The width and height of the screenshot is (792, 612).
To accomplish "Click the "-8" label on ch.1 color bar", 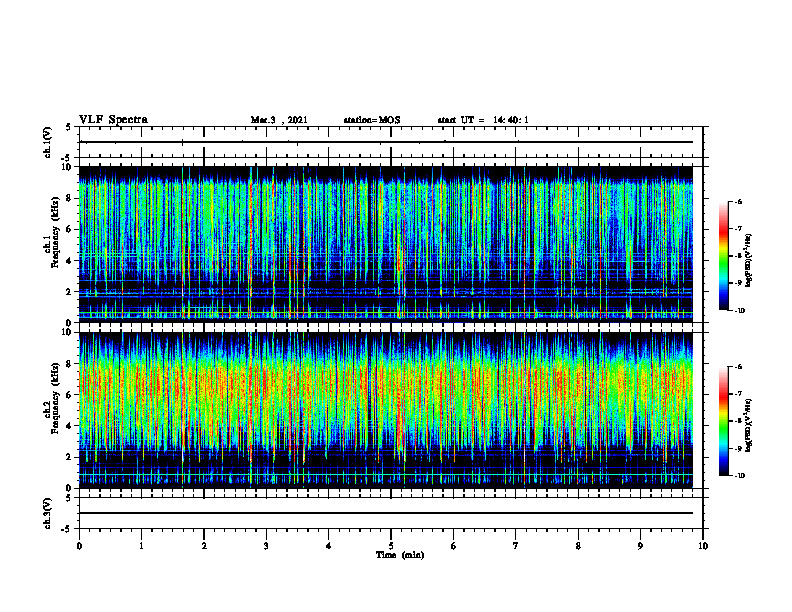I will (738, 256).
